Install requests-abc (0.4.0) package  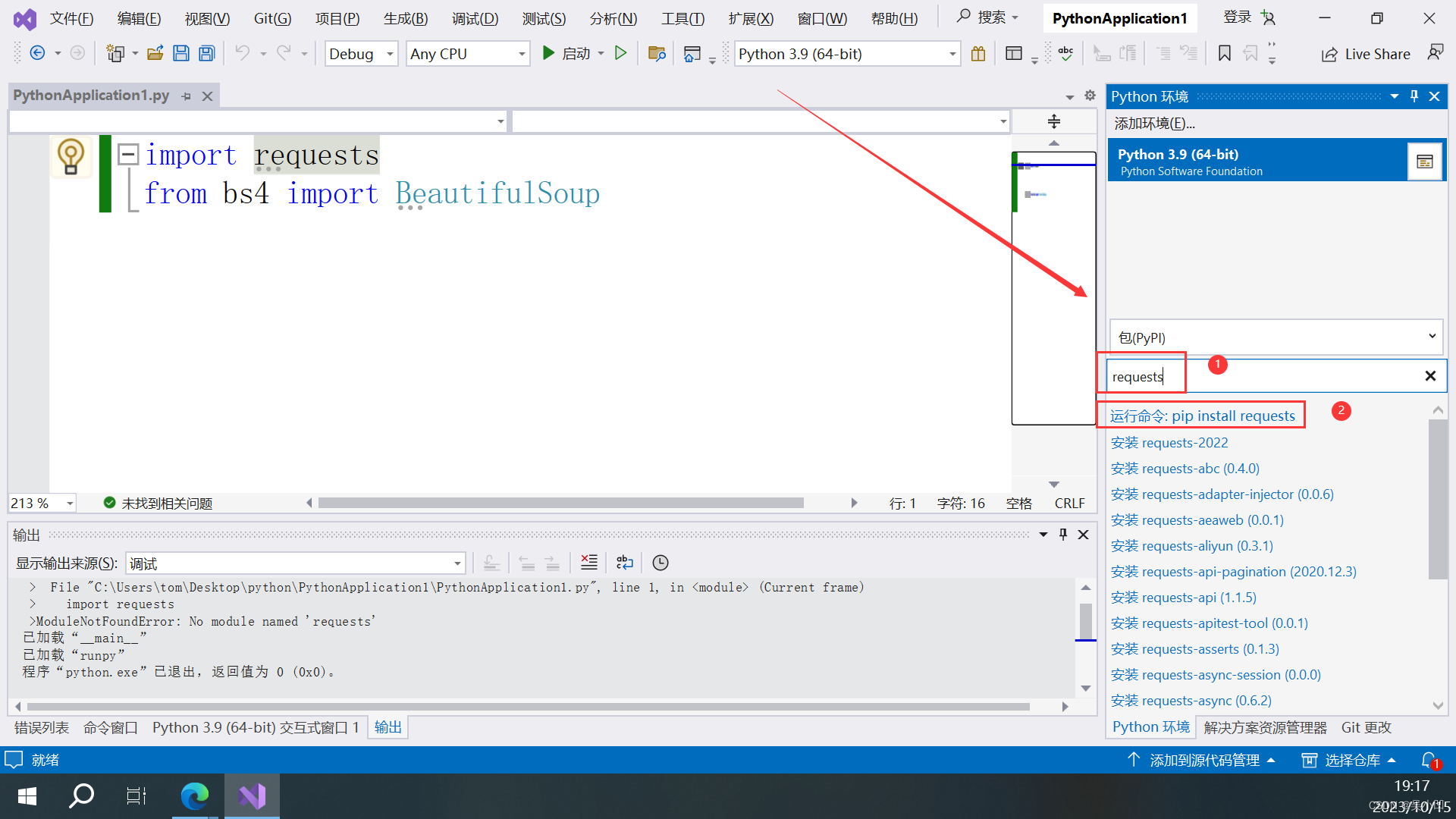(1185, 469)
